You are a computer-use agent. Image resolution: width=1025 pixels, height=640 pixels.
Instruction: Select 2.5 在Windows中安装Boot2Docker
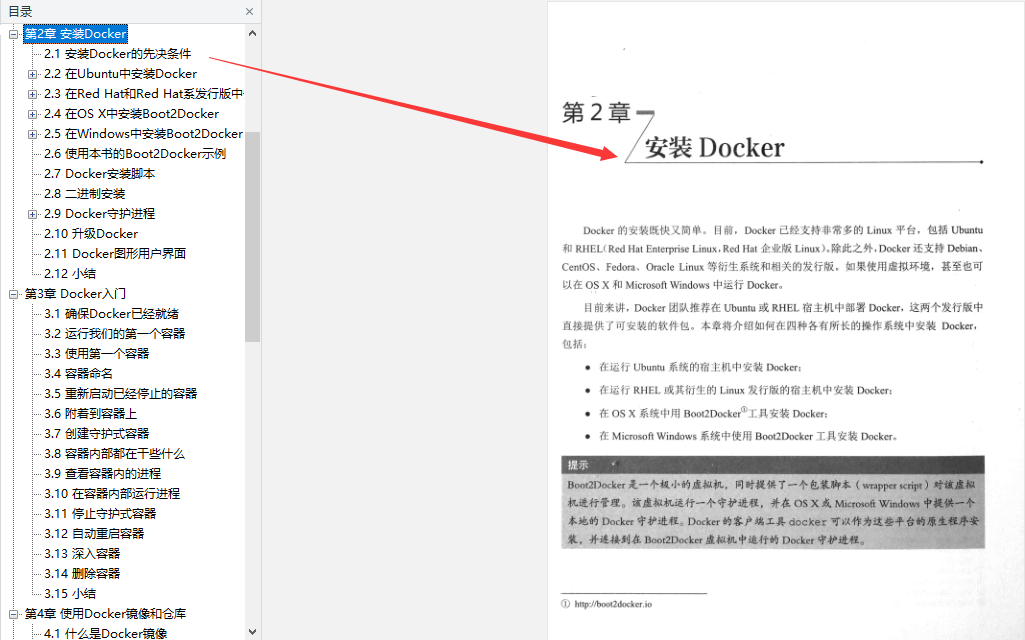pos(143,133)
